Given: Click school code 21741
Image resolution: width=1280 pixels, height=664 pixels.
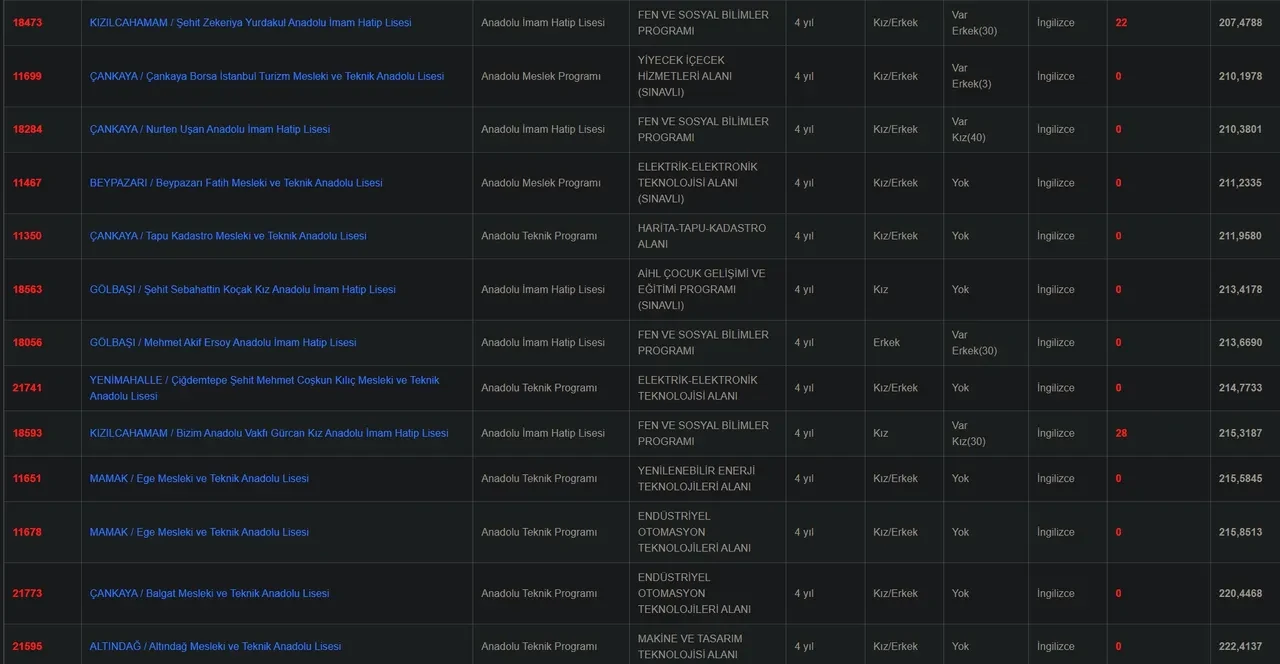Looking at the screenshot, I should click(27, 388).
